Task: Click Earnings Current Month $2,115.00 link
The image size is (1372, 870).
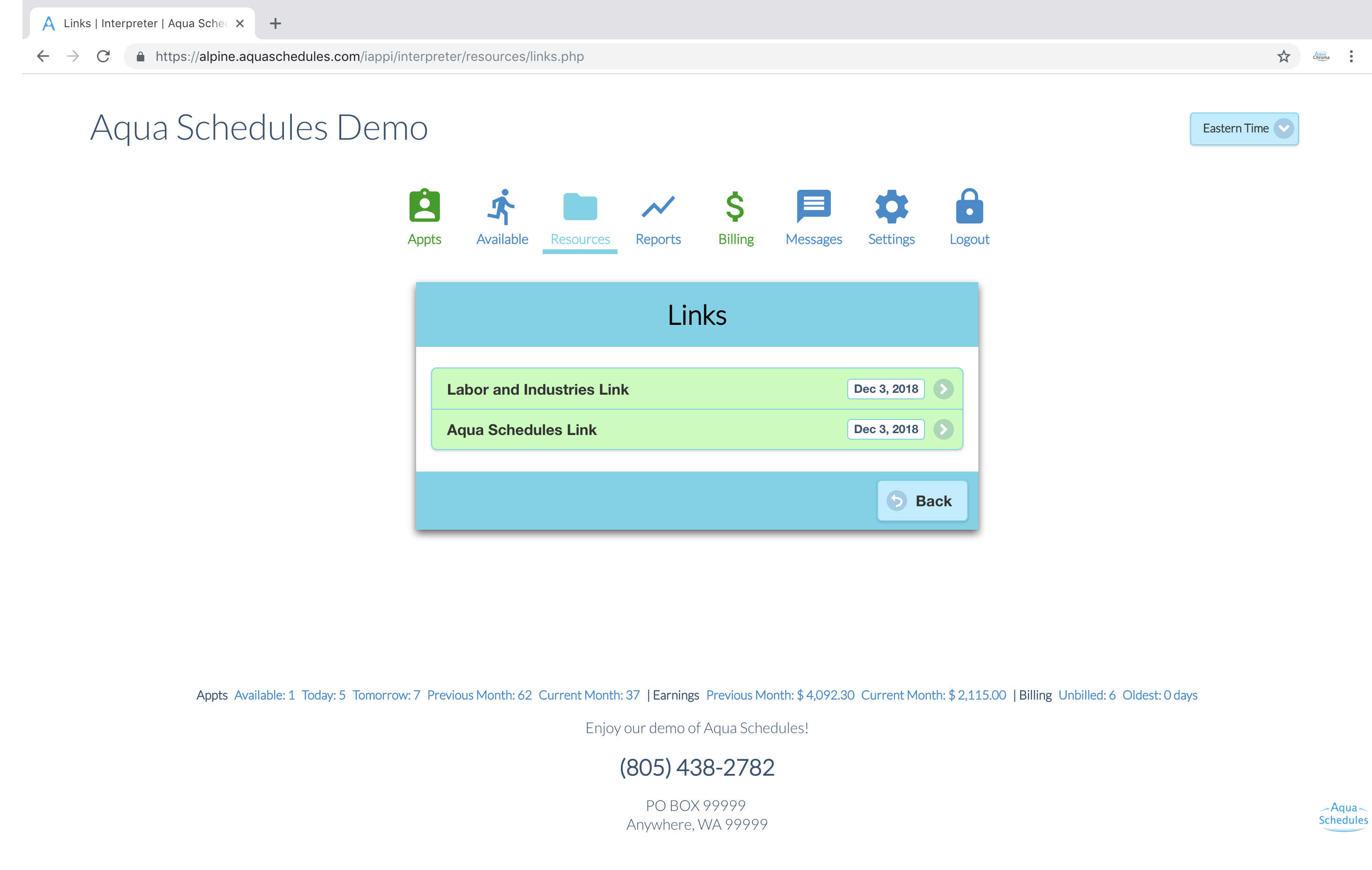Action: (x=933, y=695)
